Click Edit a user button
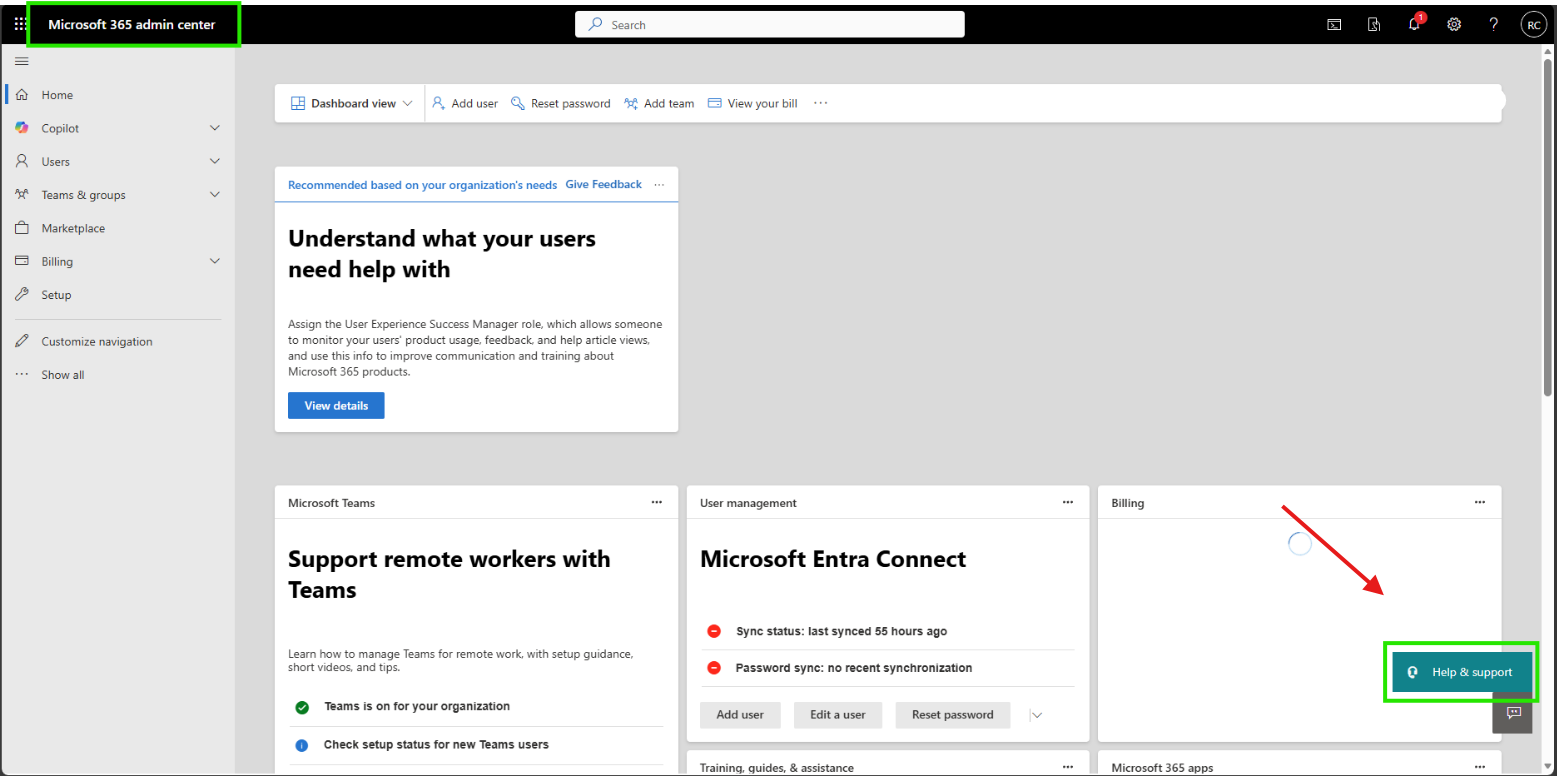This screenshot has width=1557, height=776. 838,715
